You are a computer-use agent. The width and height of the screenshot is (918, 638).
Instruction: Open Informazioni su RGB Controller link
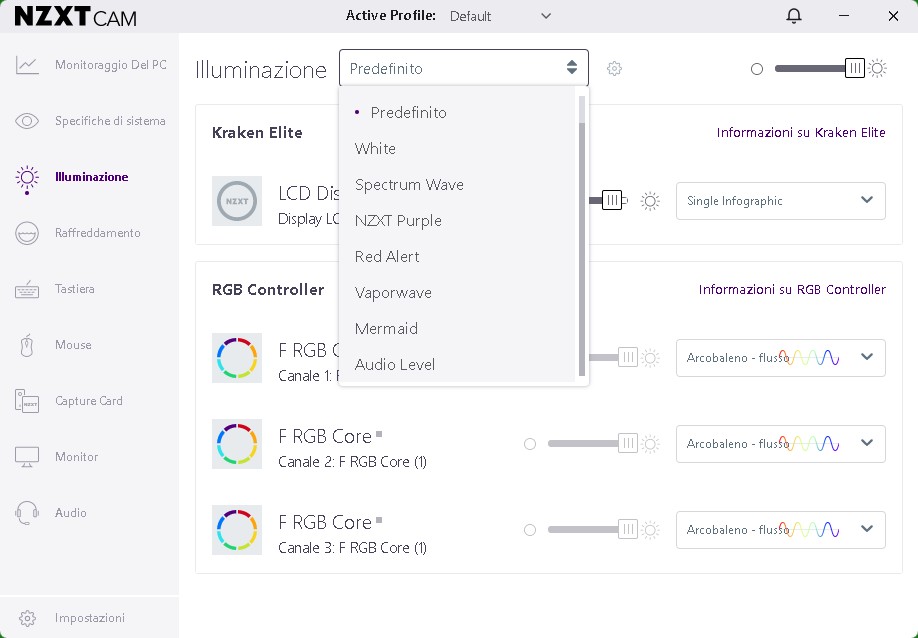(791, 290)
